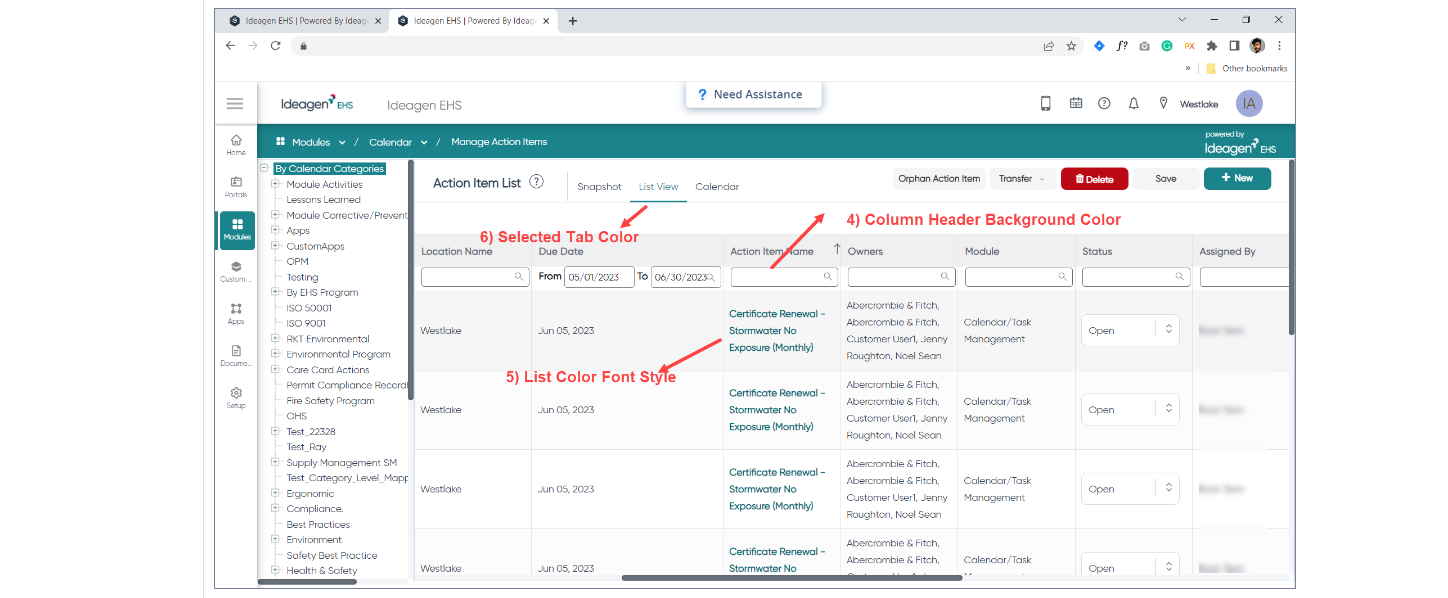This screenshot has width=1448, height=598.
Task: Click the location pin icon
Action: [x=1163, y=103]
